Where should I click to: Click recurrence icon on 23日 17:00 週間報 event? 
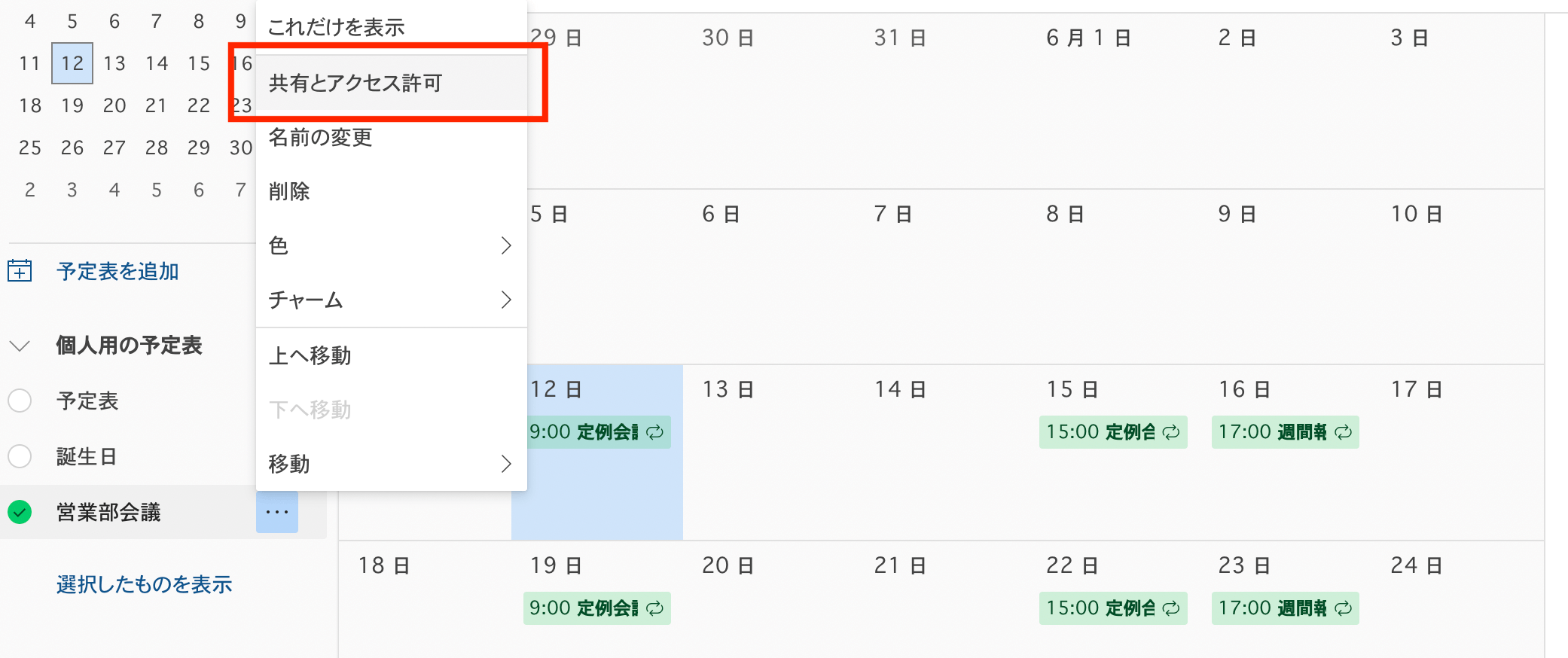[1344, 608]
